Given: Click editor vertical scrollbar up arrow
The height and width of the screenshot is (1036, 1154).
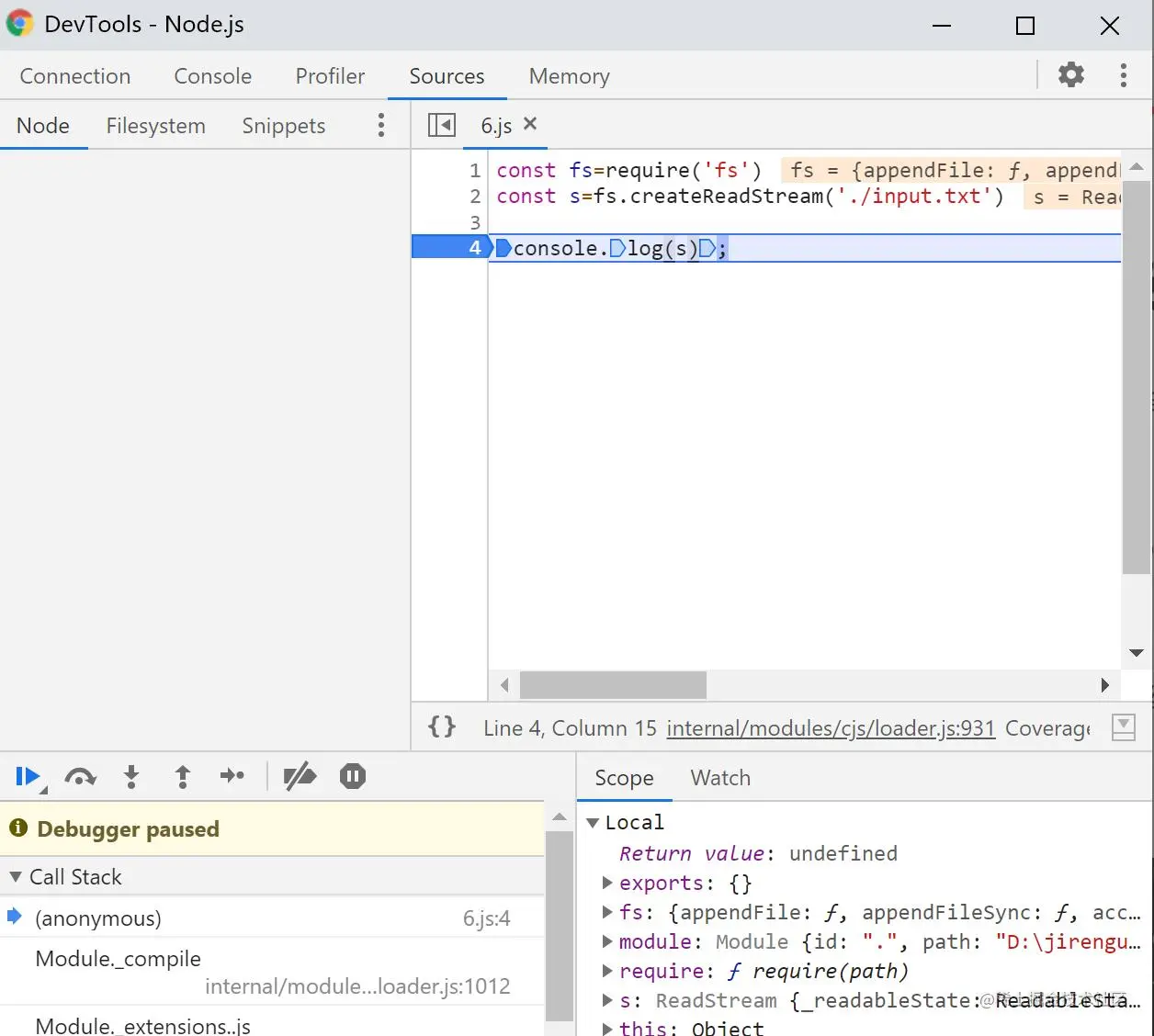Looking at the screenshot, I should pyautogui.click(x=1137, y=167).
